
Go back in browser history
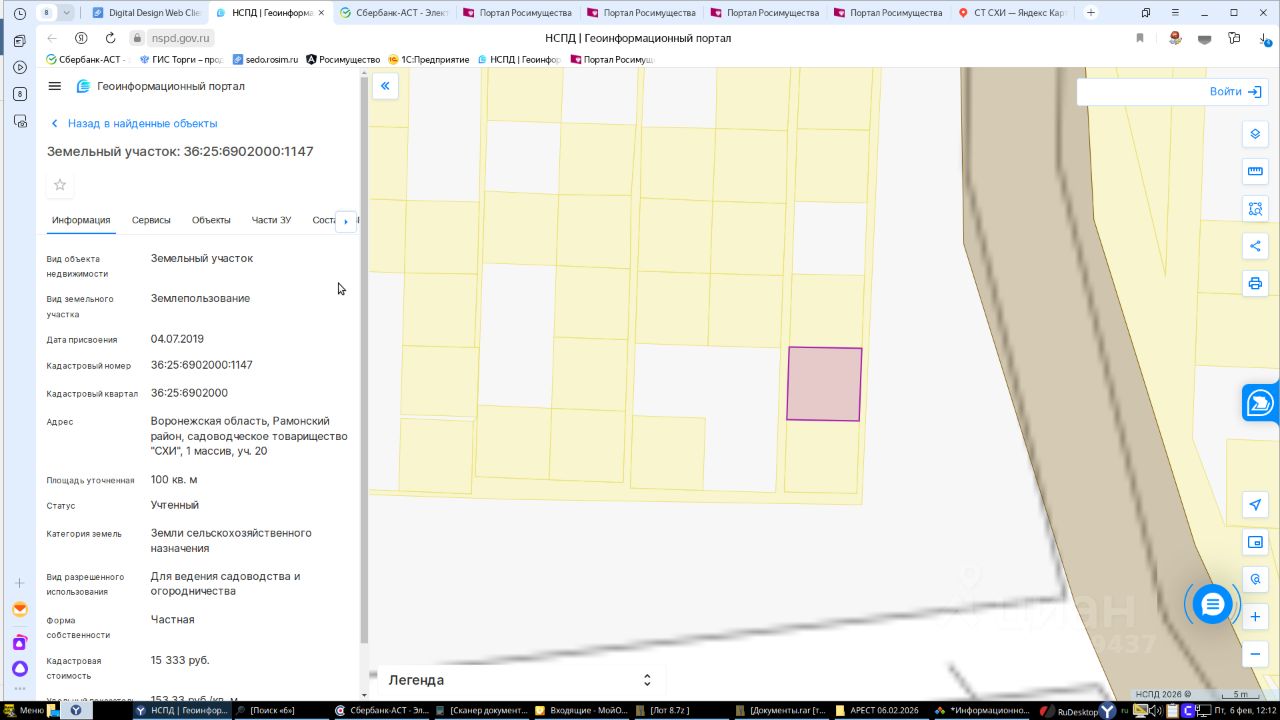pyautogui.click(x=52, y=38)
